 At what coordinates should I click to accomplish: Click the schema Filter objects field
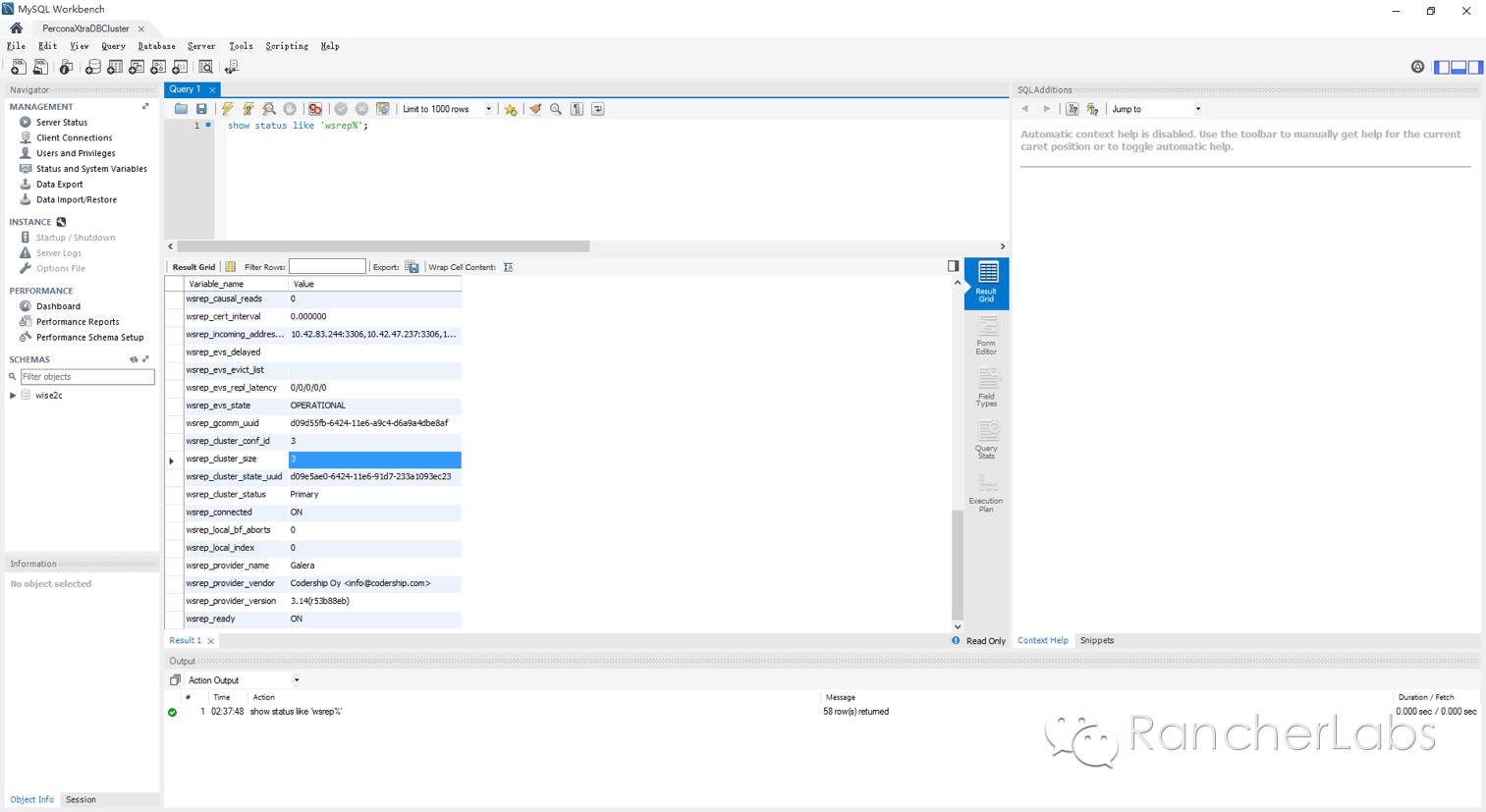pyautogui.click(x=87, y=377)
